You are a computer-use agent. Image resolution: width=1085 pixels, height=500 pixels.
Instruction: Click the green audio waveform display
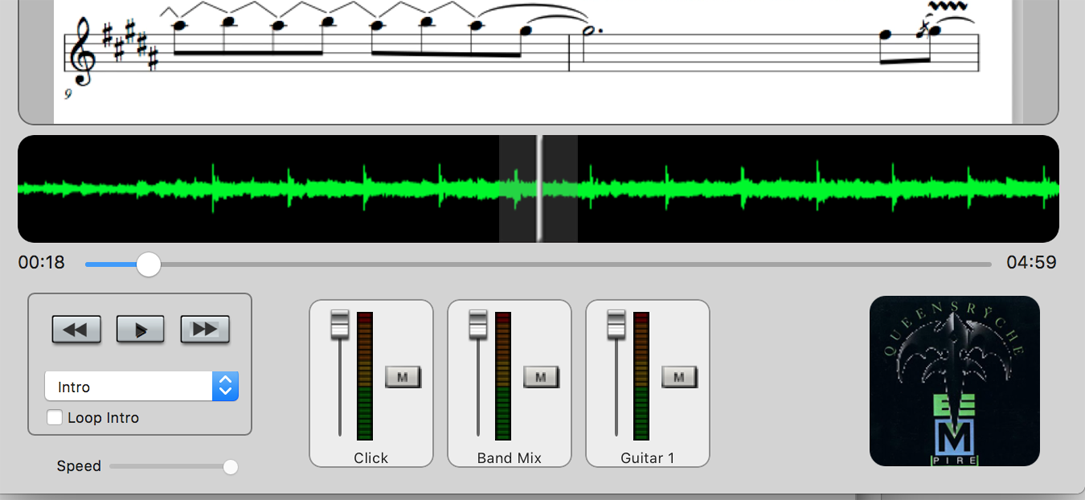(800, 189)
